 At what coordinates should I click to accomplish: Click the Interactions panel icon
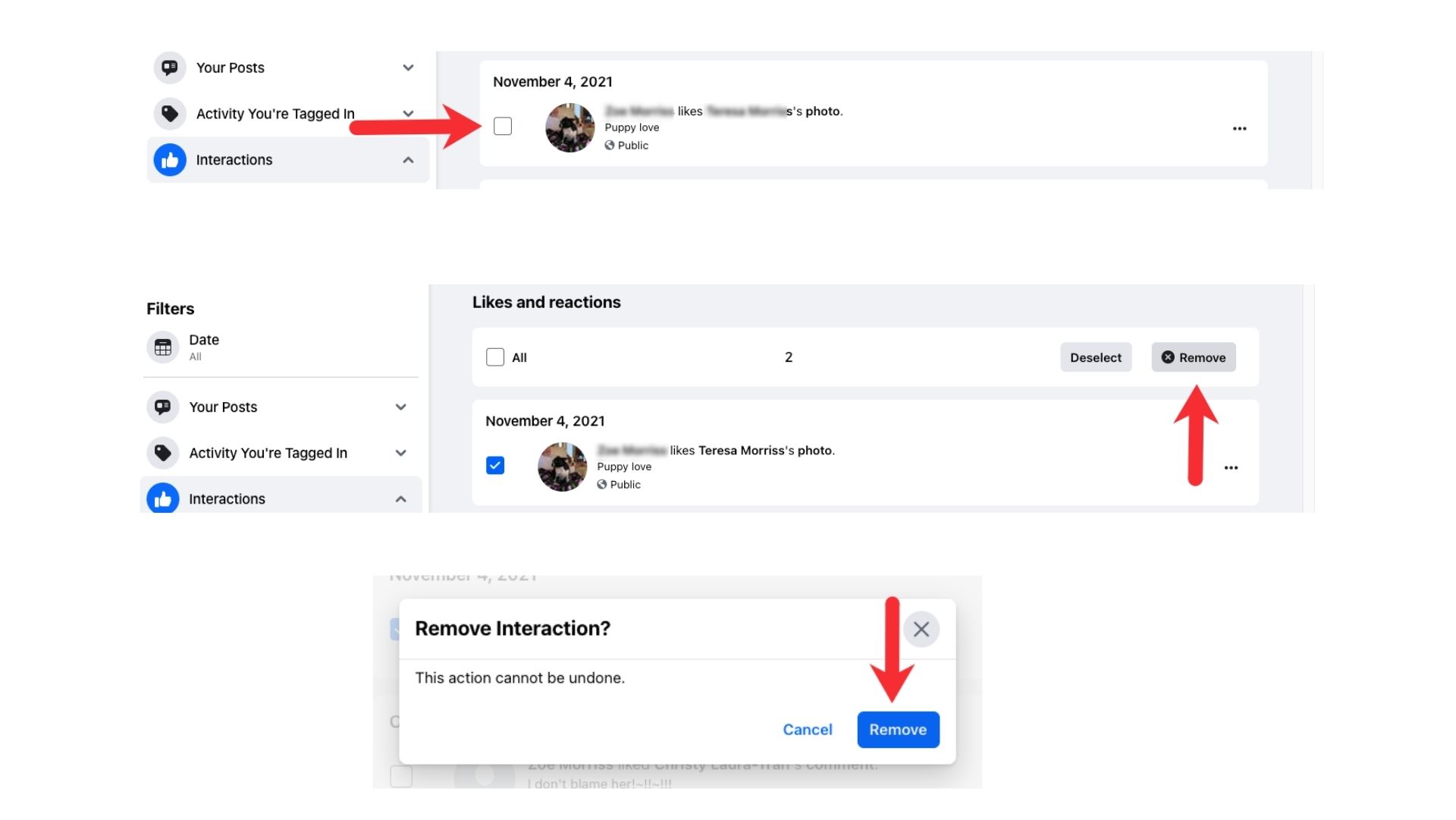(169, 159)
